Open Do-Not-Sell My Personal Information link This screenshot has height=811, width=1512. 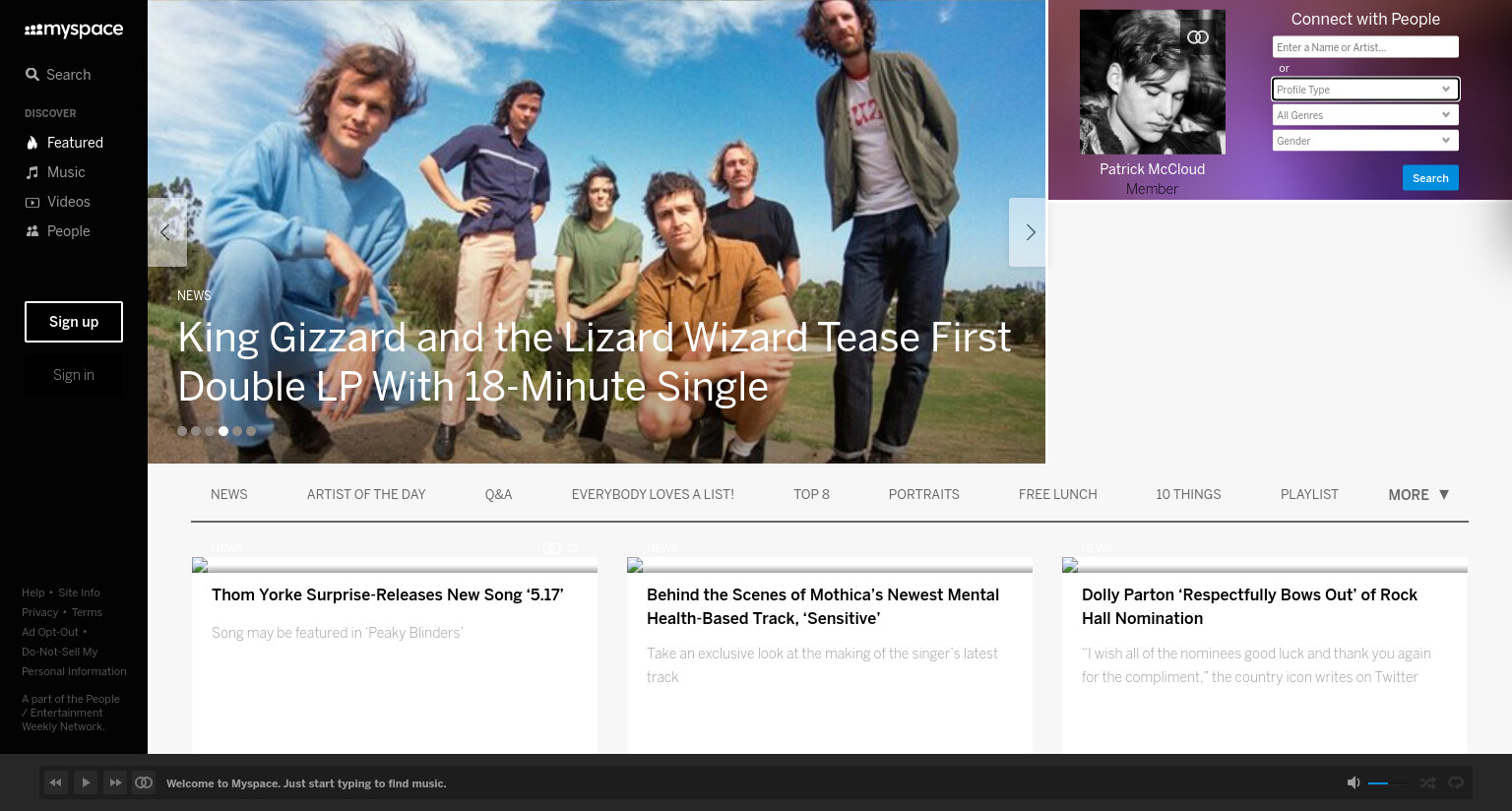pyautogui.click(x=74, y=661)
